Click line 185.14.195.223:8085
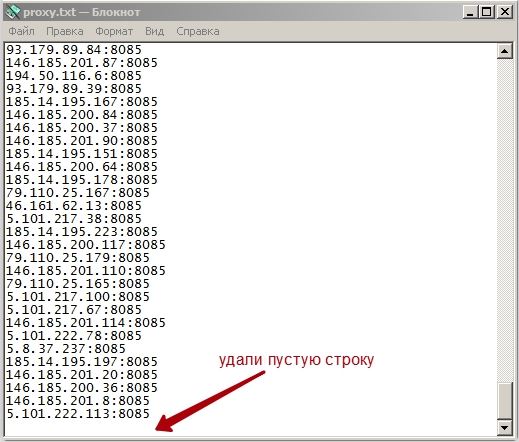This screenshot has height=442, width=519. click(x=82, y=232)
